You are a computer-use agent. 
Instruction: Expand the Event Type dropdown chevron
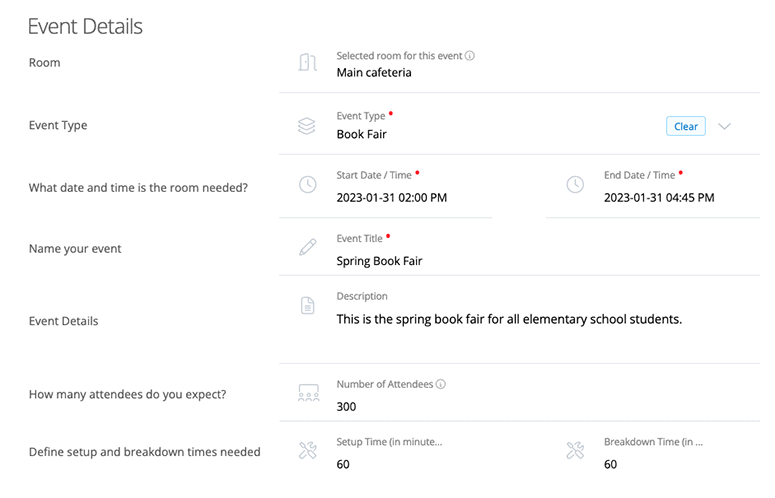pyautogui.click(x=725, y=126)
